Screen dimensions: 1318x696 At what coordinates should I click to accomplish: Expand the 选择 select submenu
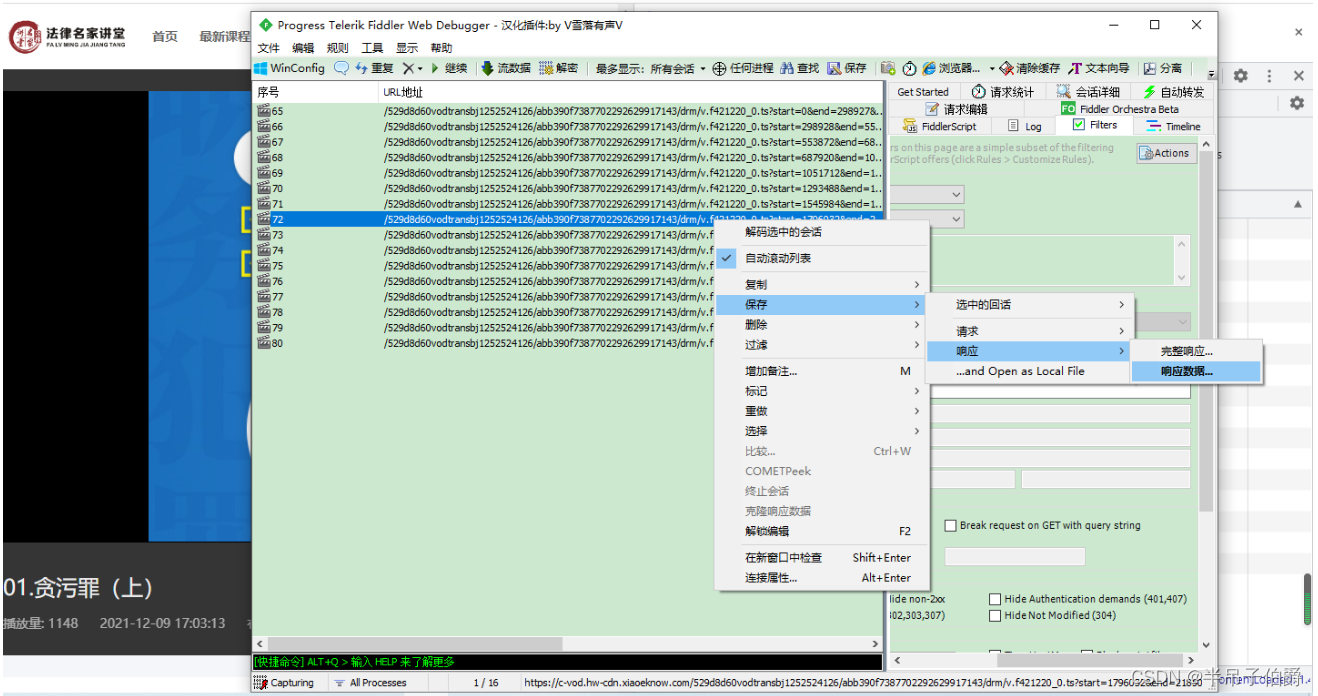point(823,431)
